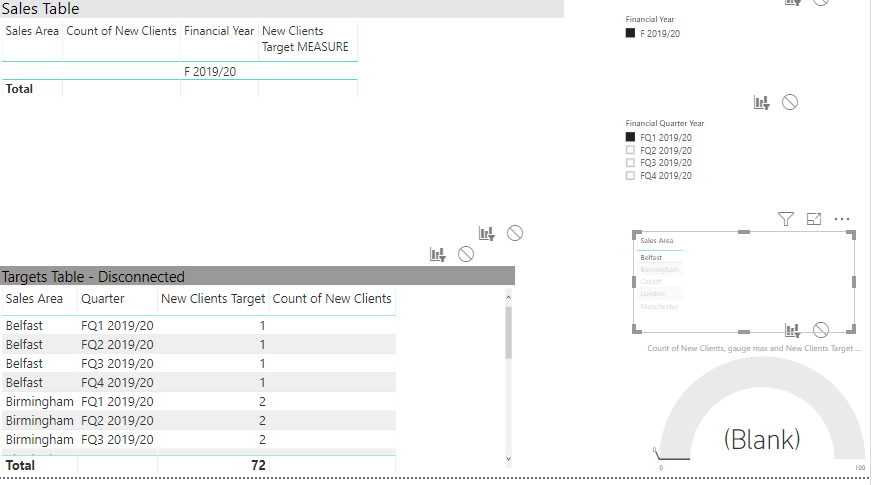Select Birmingham FQ1 2019/20 quarter cell
Screen dimensions: 877x485
(117, 402)
